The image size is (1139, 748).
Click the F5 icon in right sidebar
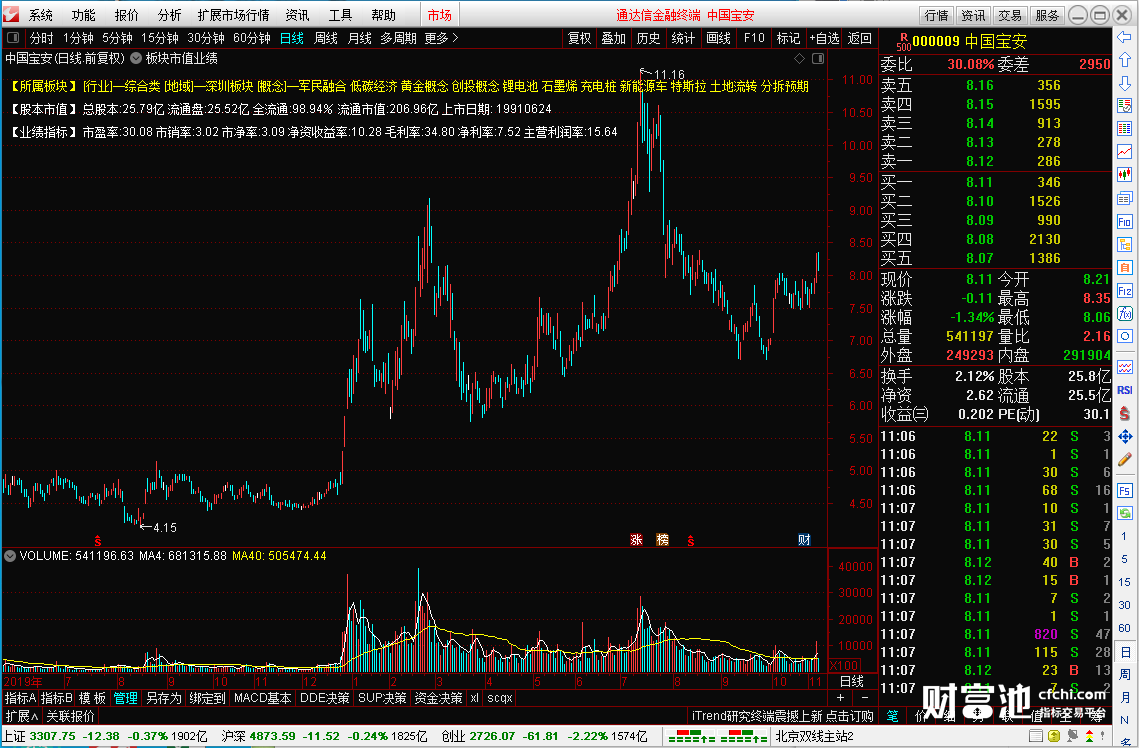tap(1124, 490)
